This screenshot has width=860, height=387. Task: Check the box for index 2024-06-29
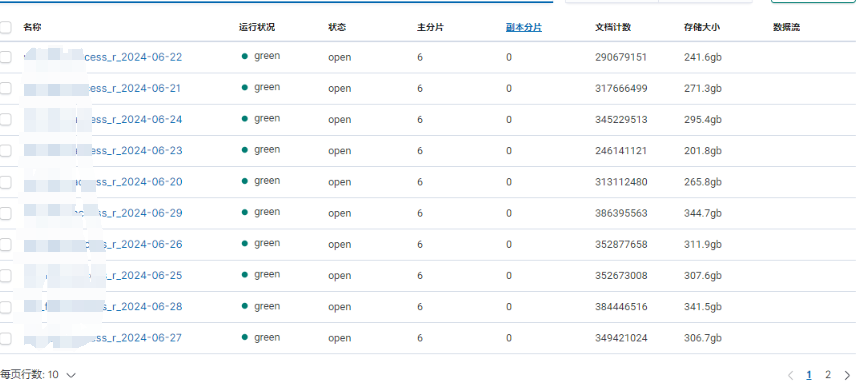coord(5,213)
